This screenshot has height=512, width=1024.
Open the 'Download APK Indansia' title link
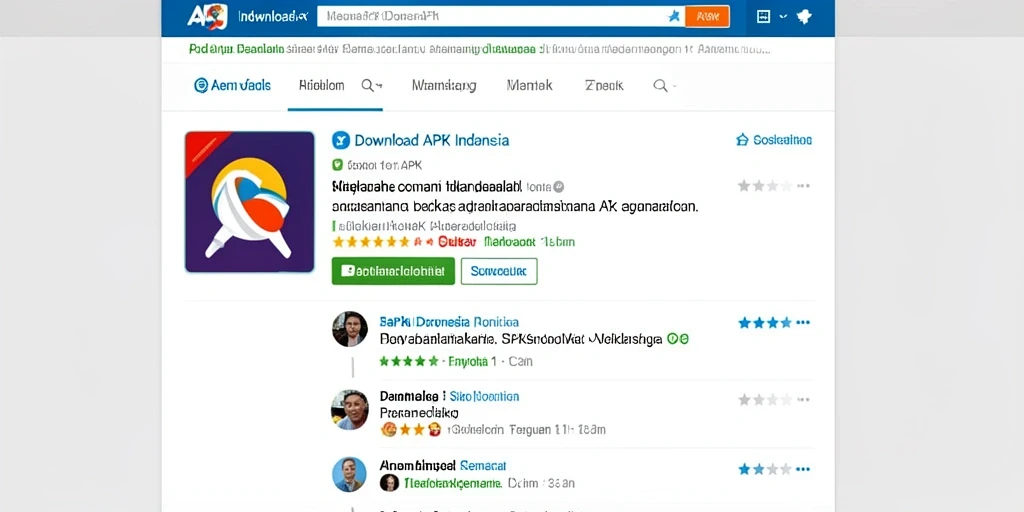(x=432, y=140)
